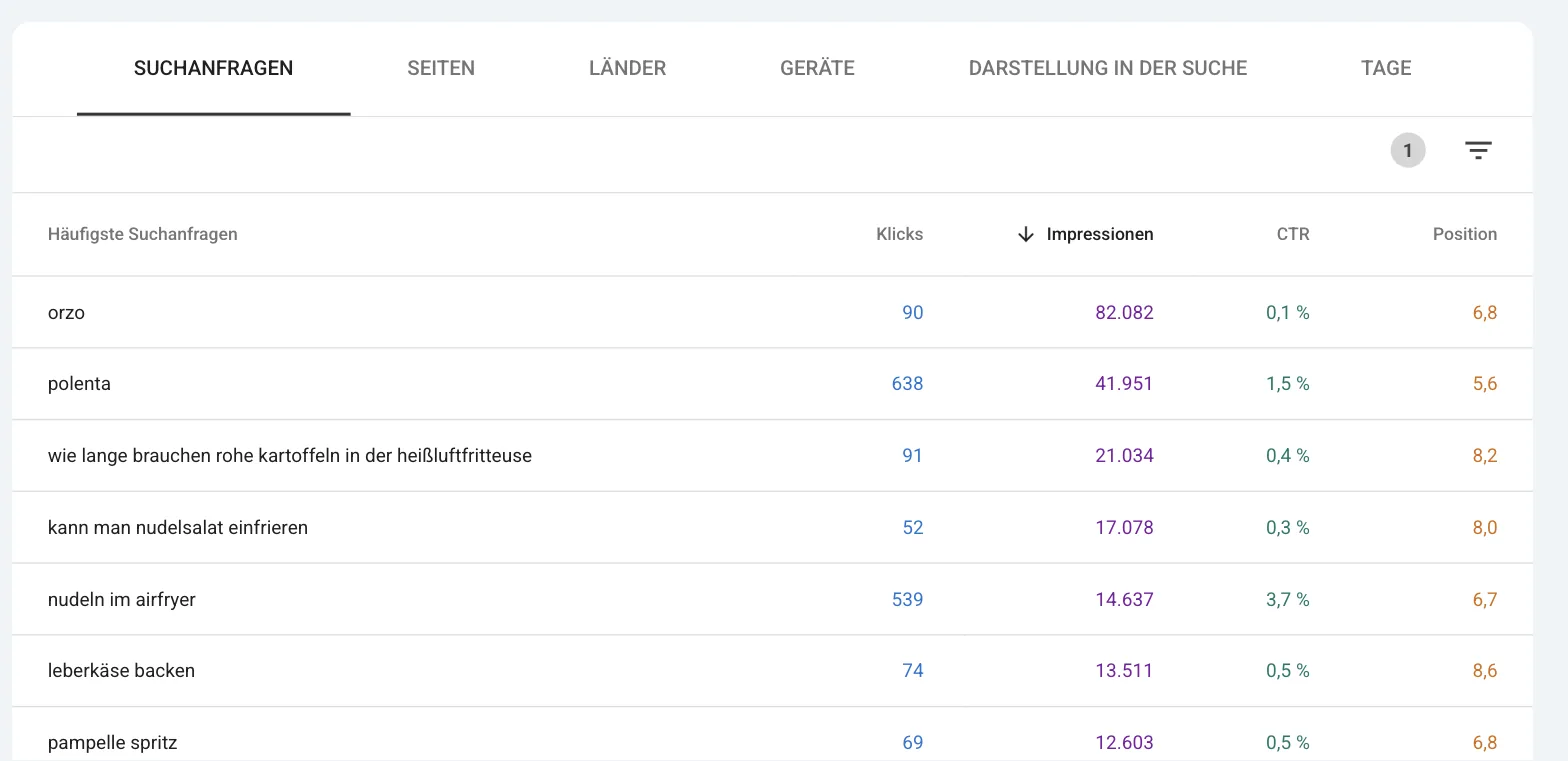Click the Häufigste Suchanfragen header
Screen dimensions: 1568x761
click(143, 234)
